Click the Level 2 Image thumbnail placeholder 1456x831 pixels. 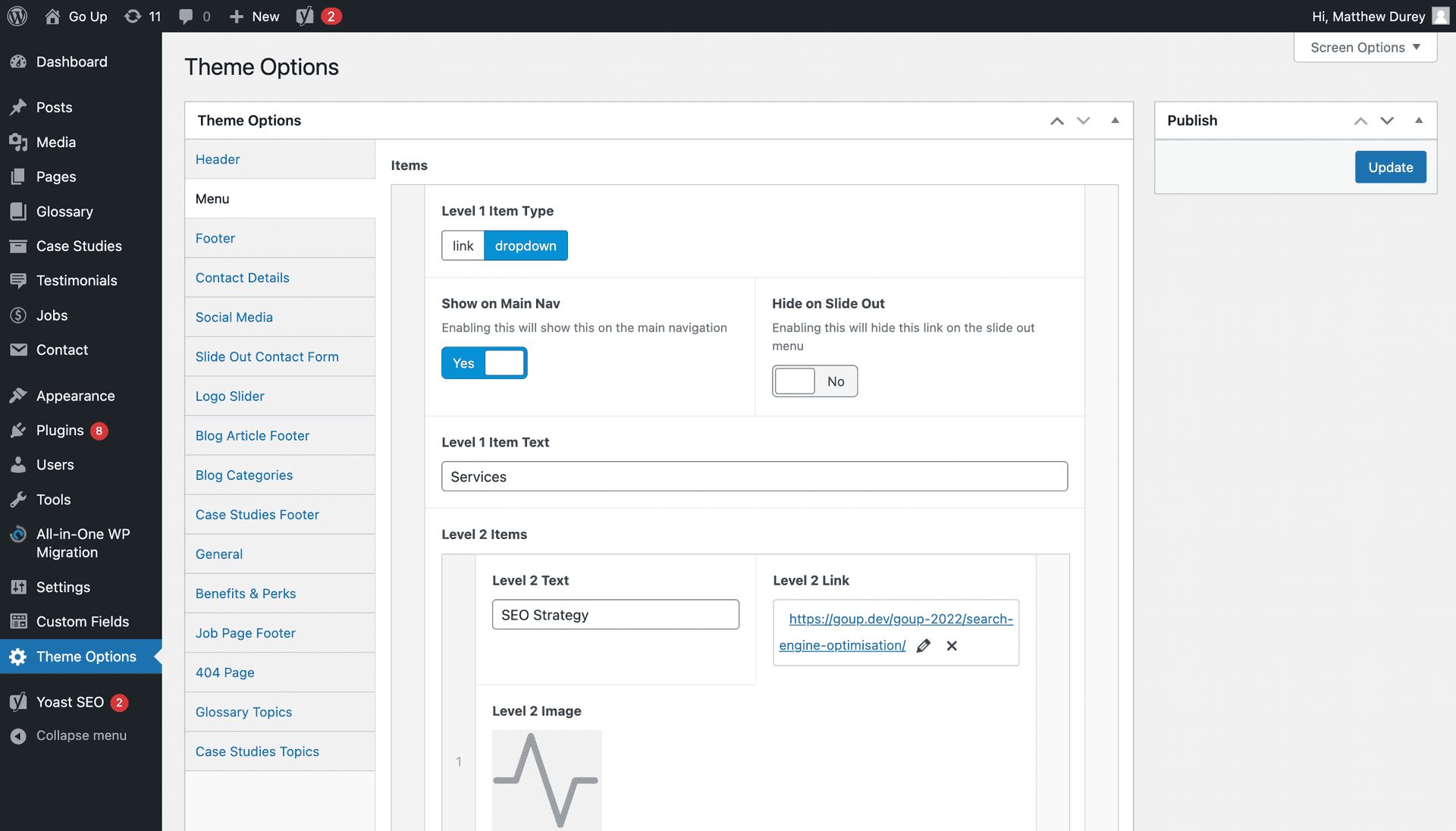[x=546, y=780]
